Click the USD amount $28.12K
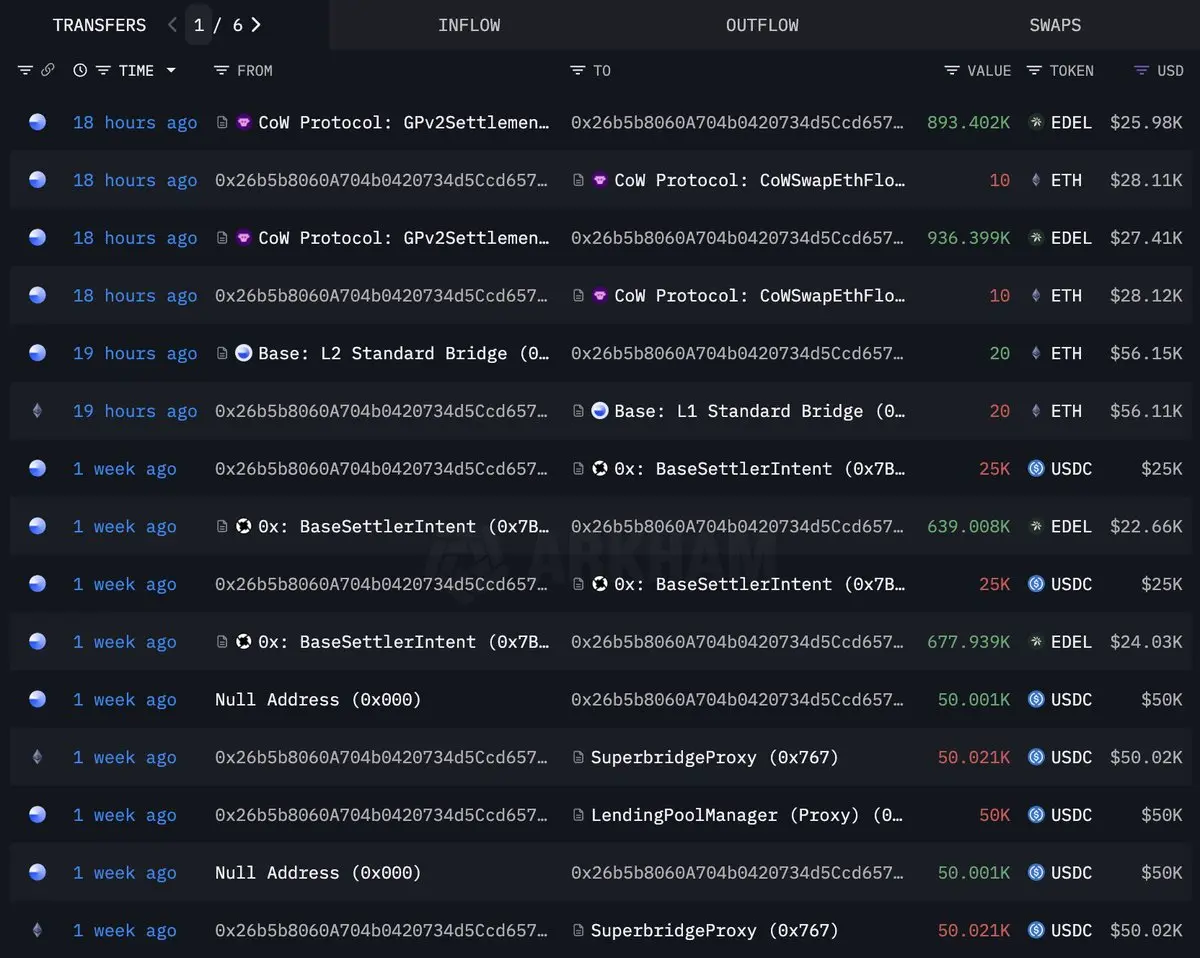The height and width of the screenshot is (958, 1200). tap(1146, 296)
